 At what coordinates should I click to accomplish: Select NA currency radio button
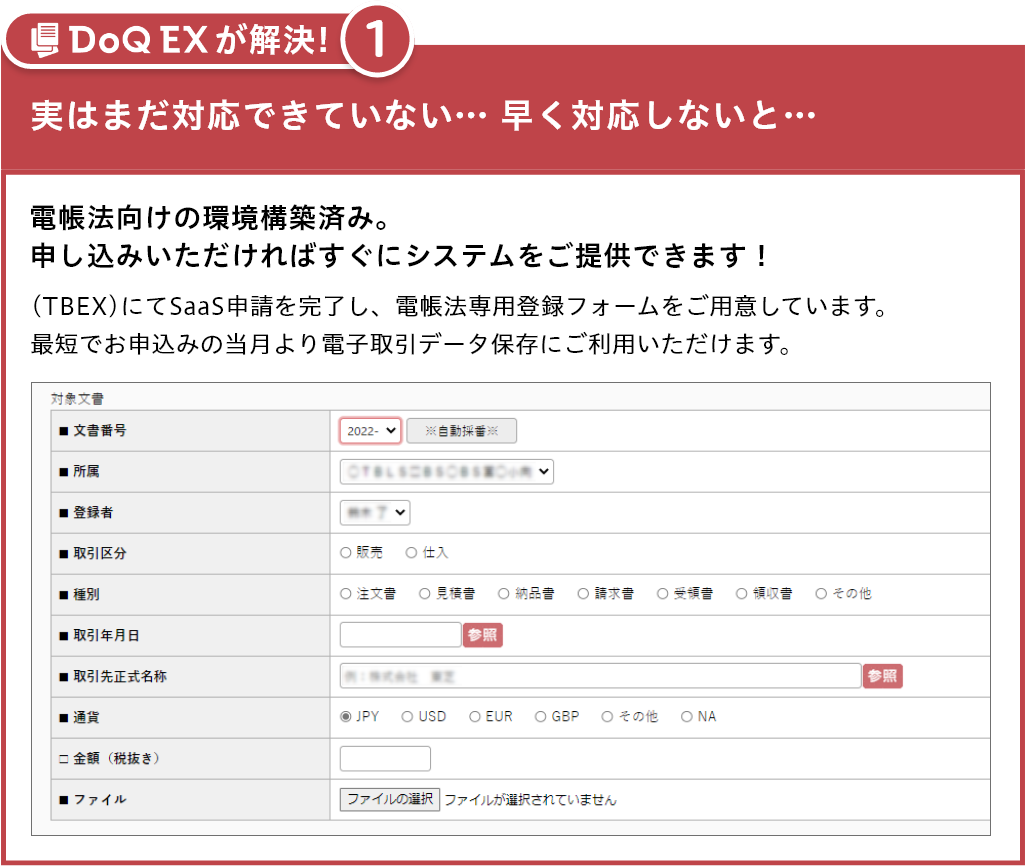click(687, 717)
